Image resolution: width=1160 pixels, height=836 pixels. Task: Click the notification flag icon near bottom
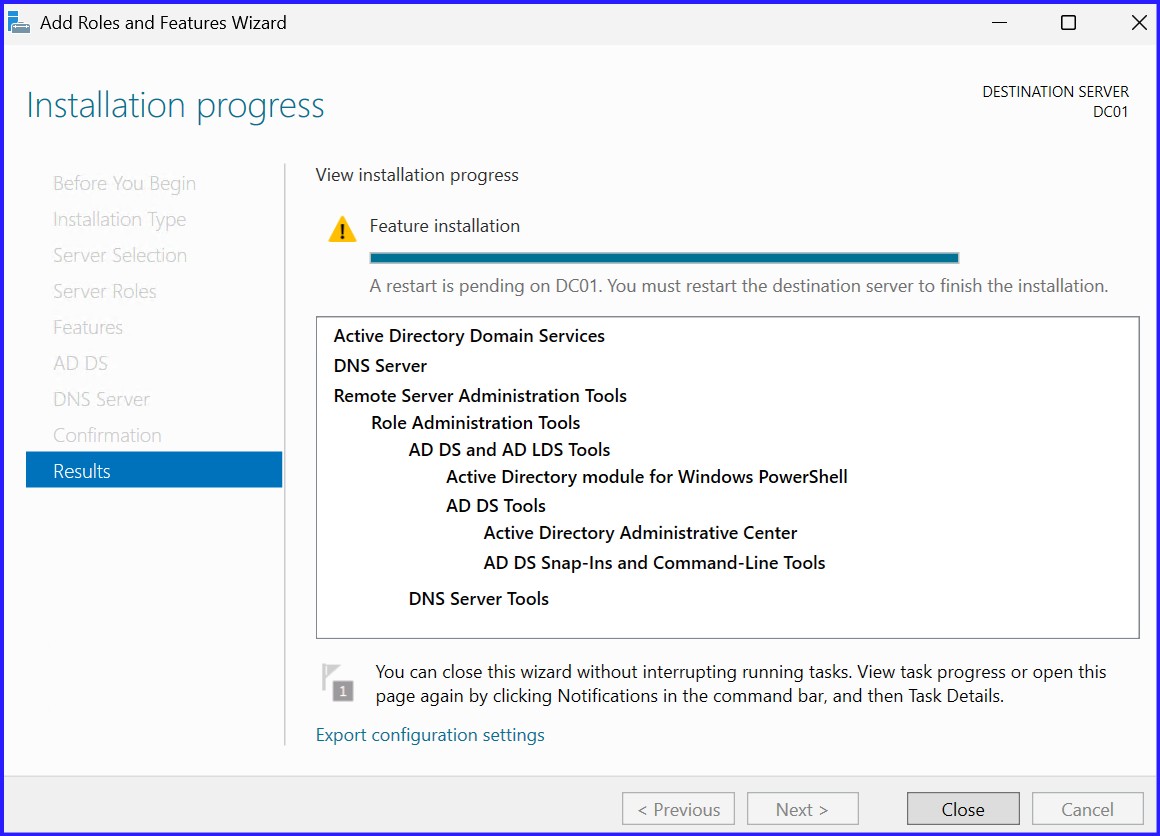[x=340, y=682]
